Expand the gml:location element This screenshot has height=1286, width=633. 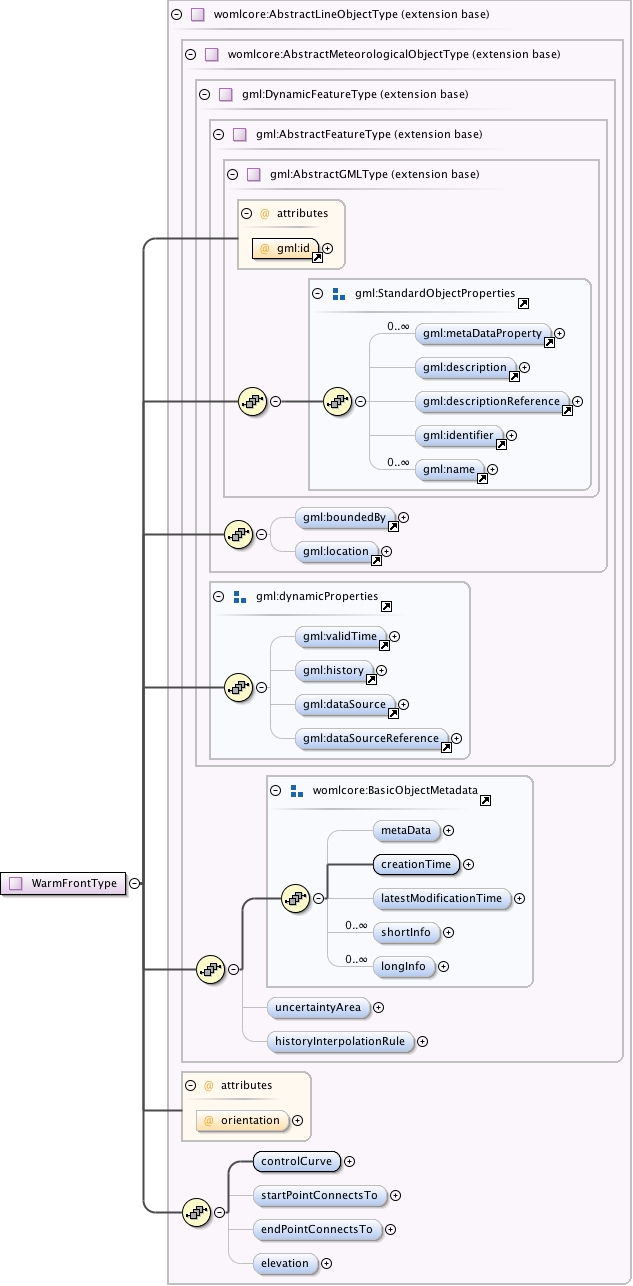pyautogui.click(x=386, y=551)
